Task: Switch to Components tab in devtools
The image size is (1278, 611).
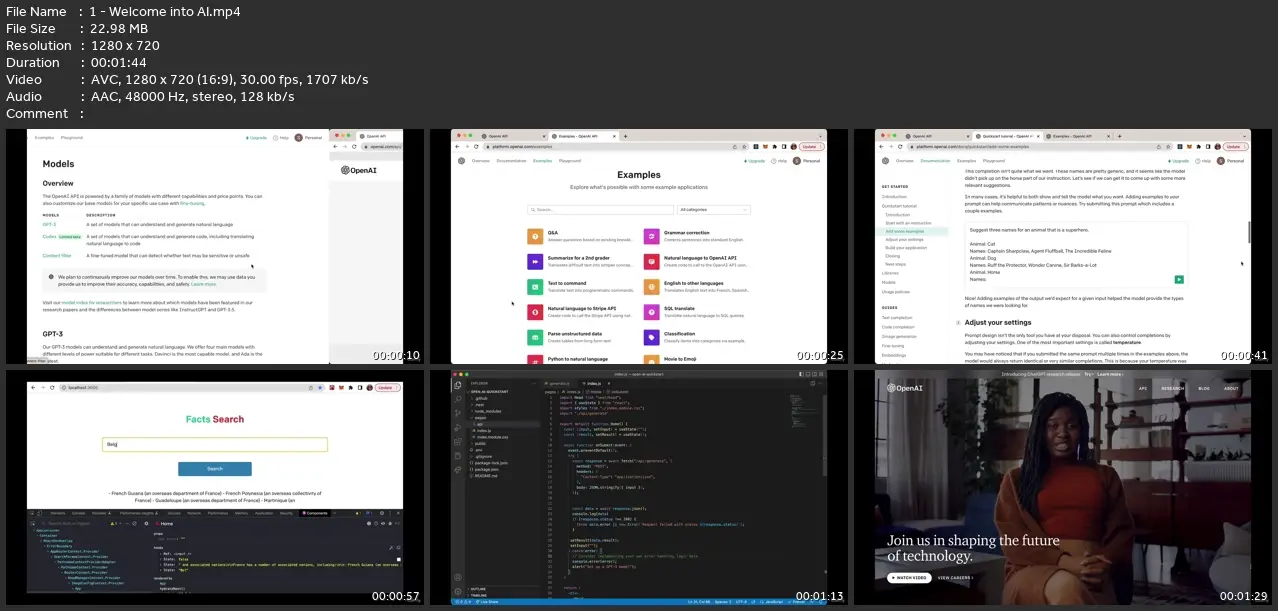Action: [316, 512]
